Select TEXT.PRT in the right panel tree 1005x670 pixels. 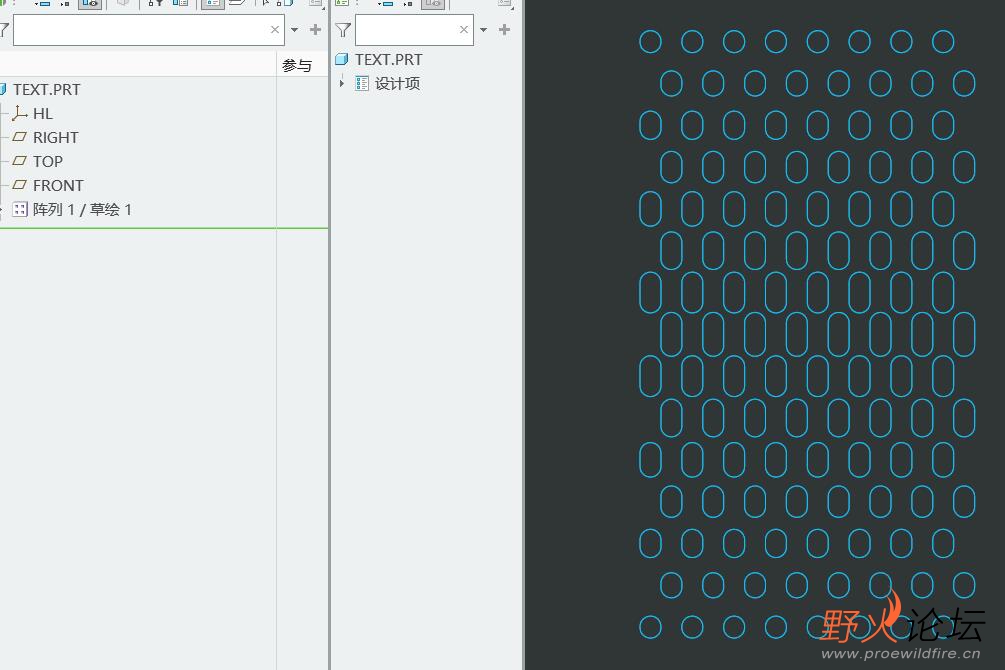click(x=388, y=60)
